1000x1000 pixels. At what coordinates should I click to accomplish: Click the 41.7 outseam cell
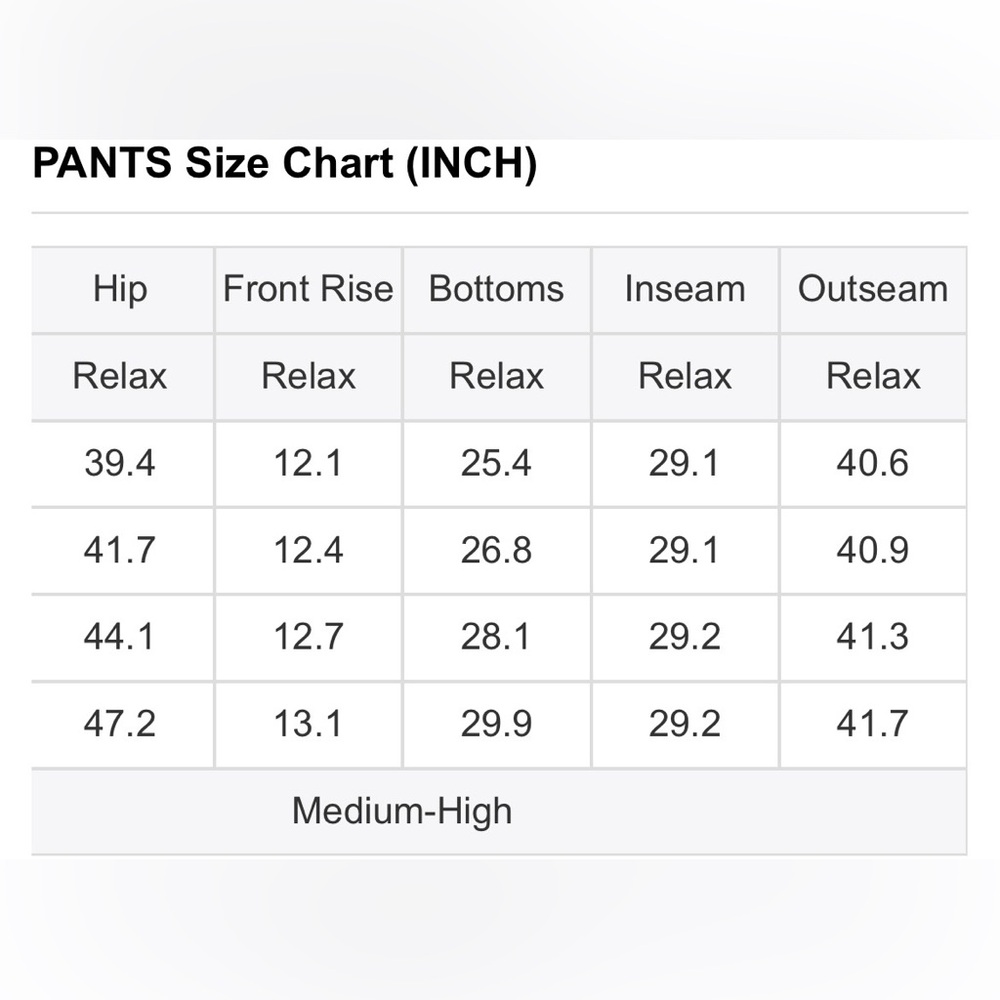tap(872, 724)
